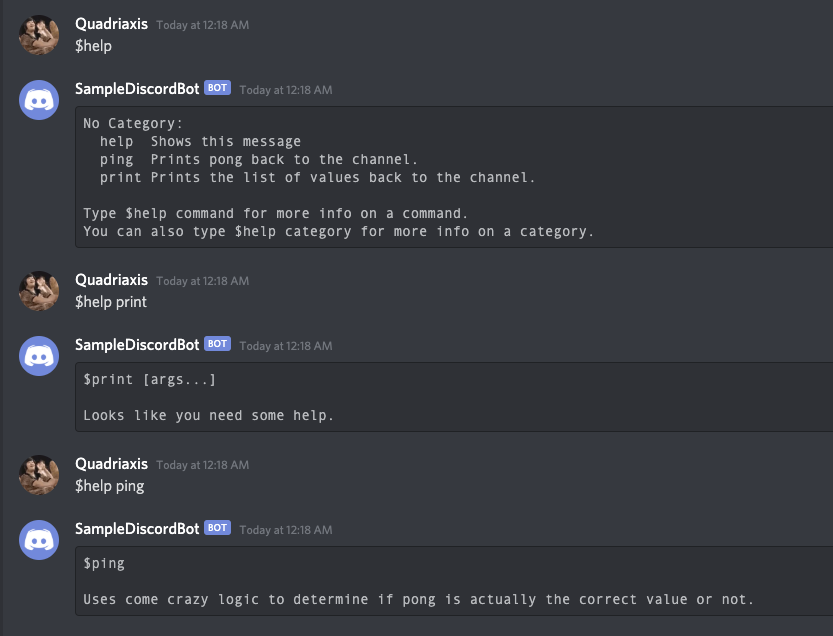Click the SampleDiscordBot avatar icon
This screenshot has width=833, height=636.
click(38, 100)
